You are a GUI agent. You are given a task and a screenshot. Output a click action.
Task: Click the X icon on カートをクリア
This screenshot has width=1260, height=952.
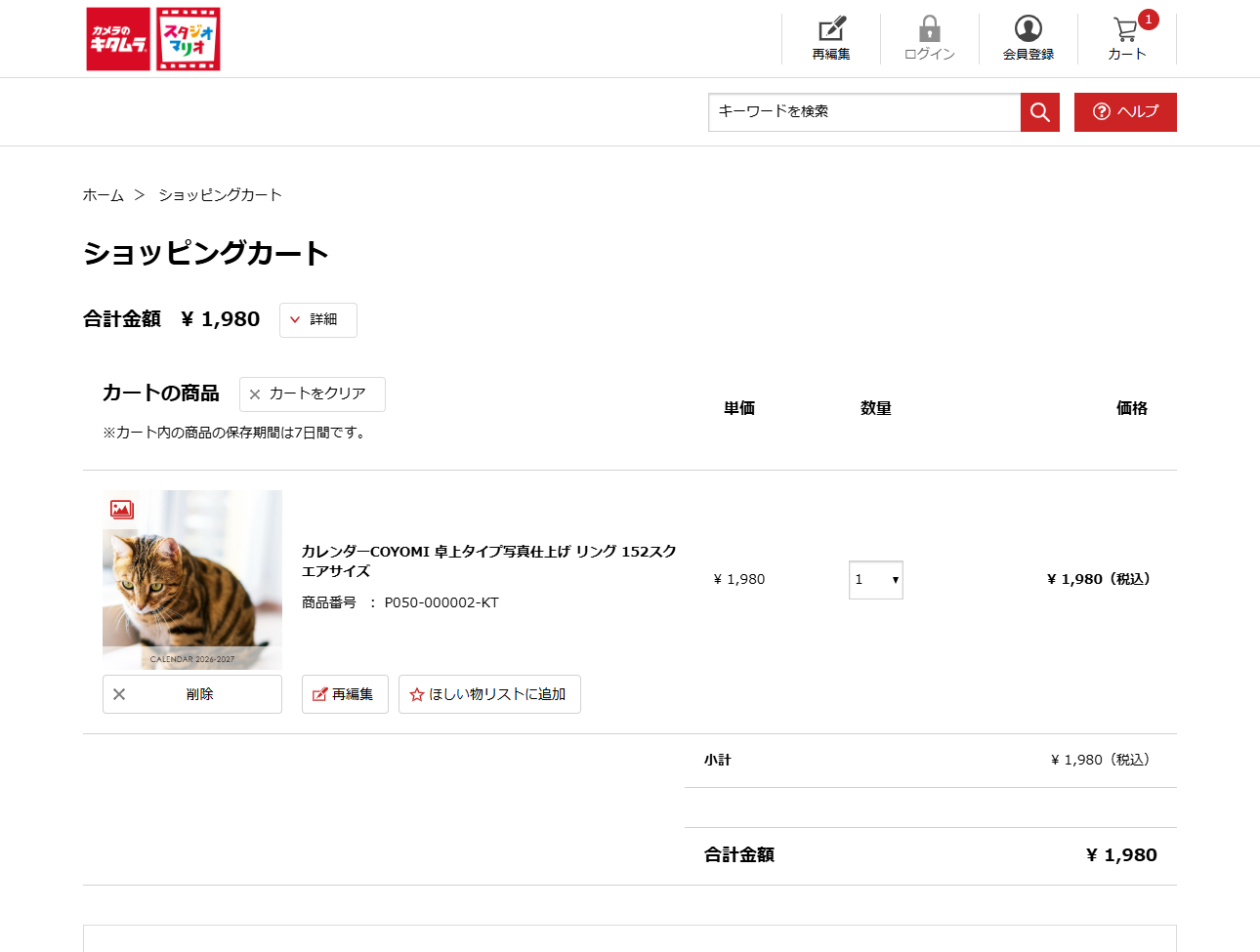255,394
